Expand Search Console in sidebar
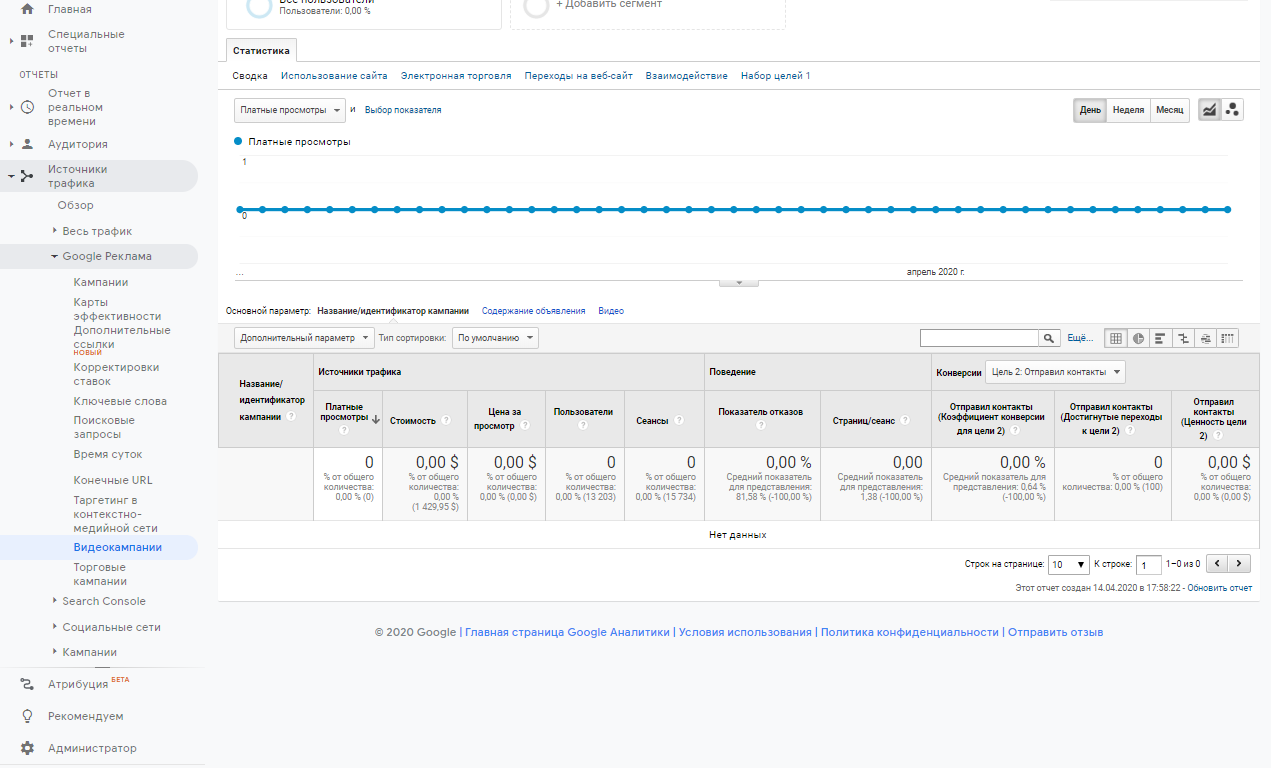Viewport: 1271px width, 768px height. pos(103,601)
